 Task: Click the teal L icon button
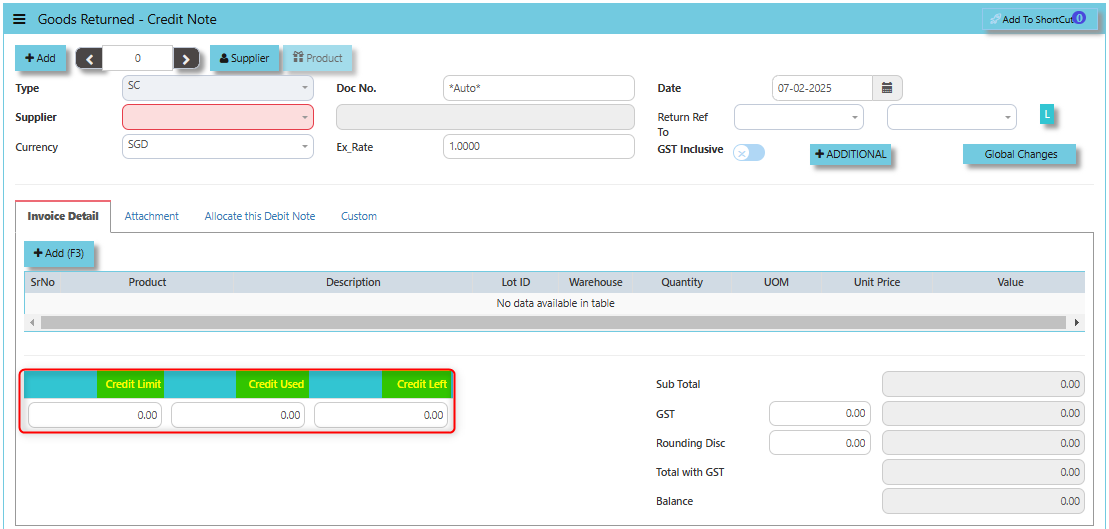coord(1047,115)
